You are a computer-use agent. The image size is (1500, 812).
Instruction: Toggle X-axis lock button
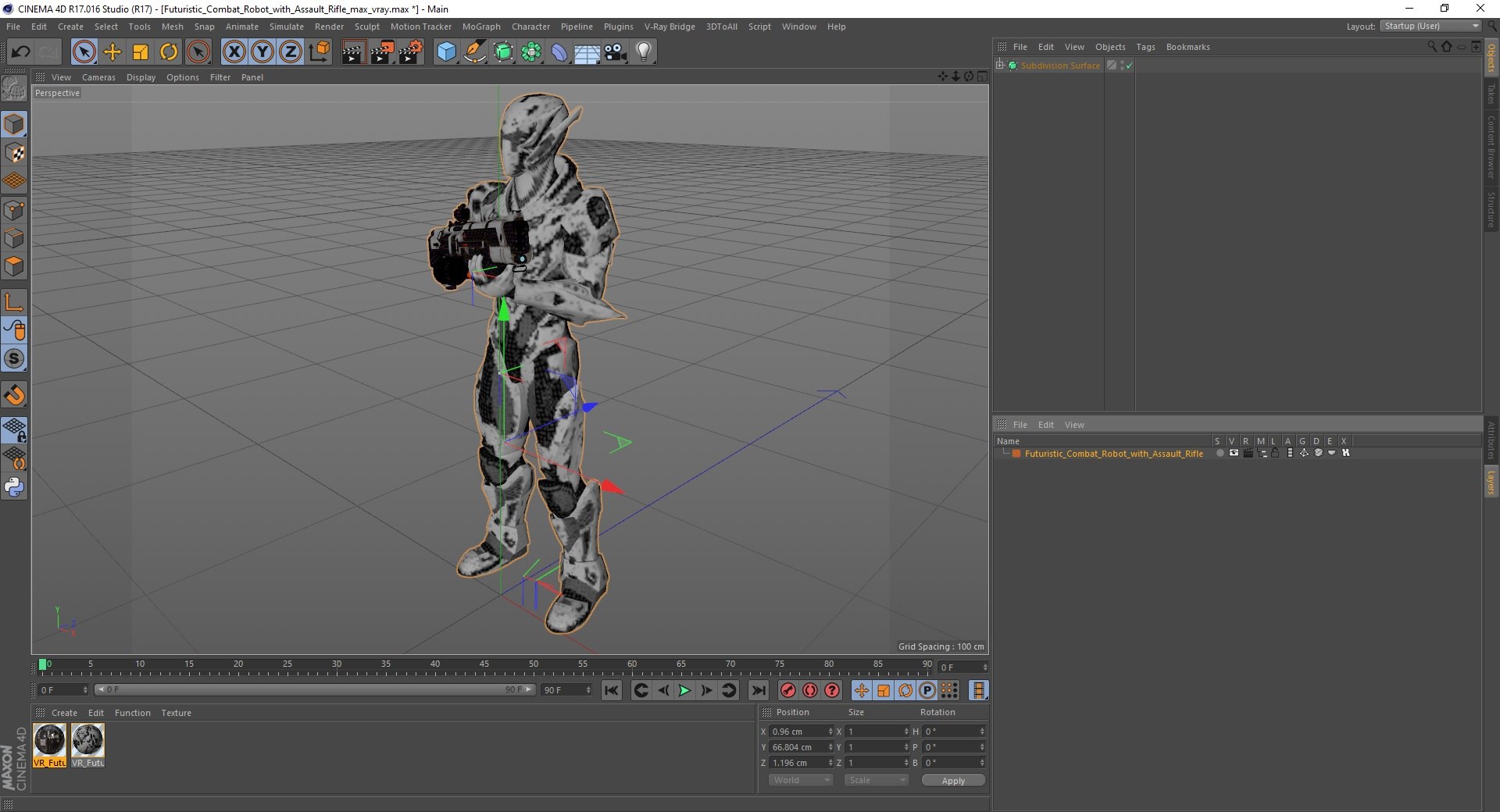pos(234,52)
